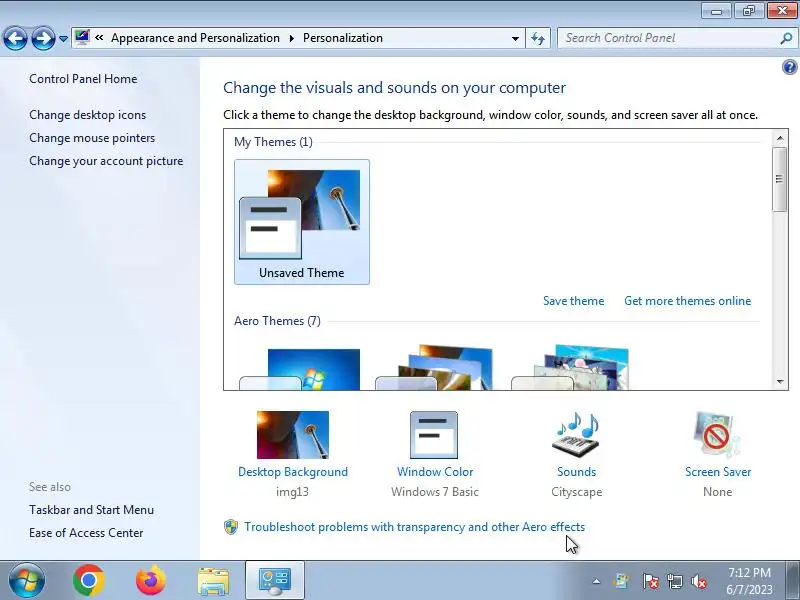Open the Desktop Background icon

point(293,435)
